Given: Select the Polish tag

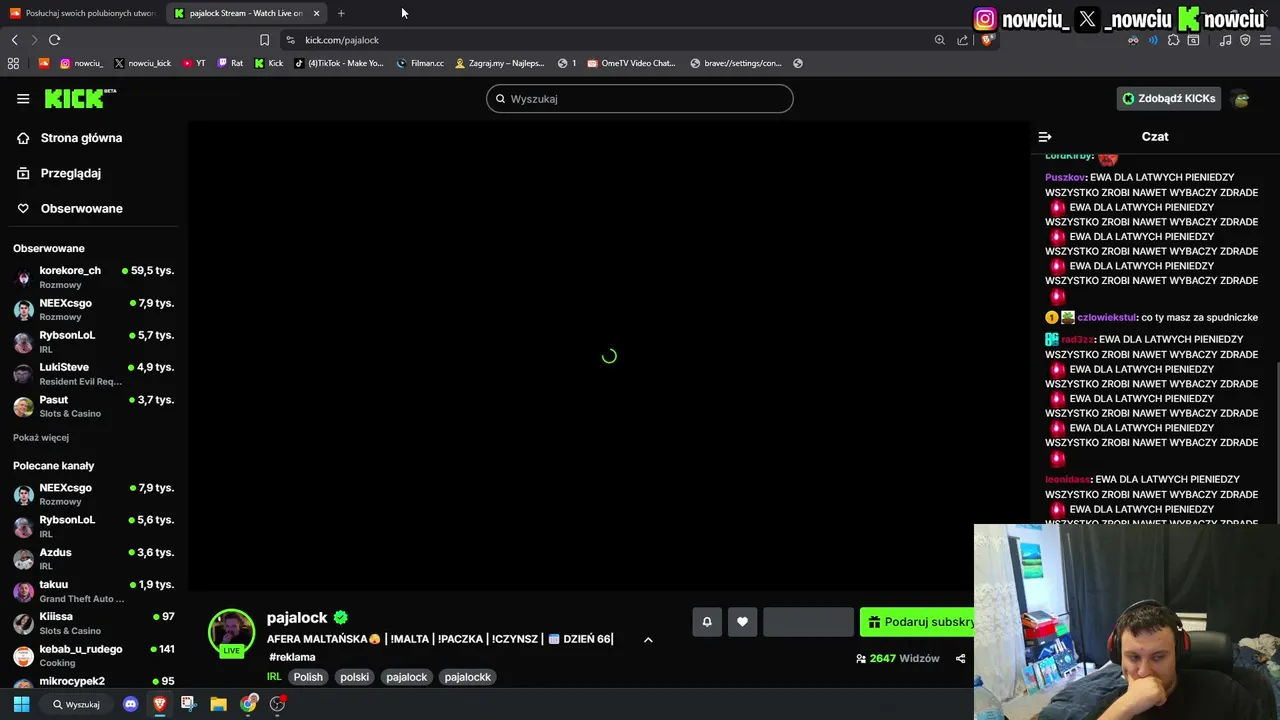Looking at the screenshot, I should (x=308, y=677).
